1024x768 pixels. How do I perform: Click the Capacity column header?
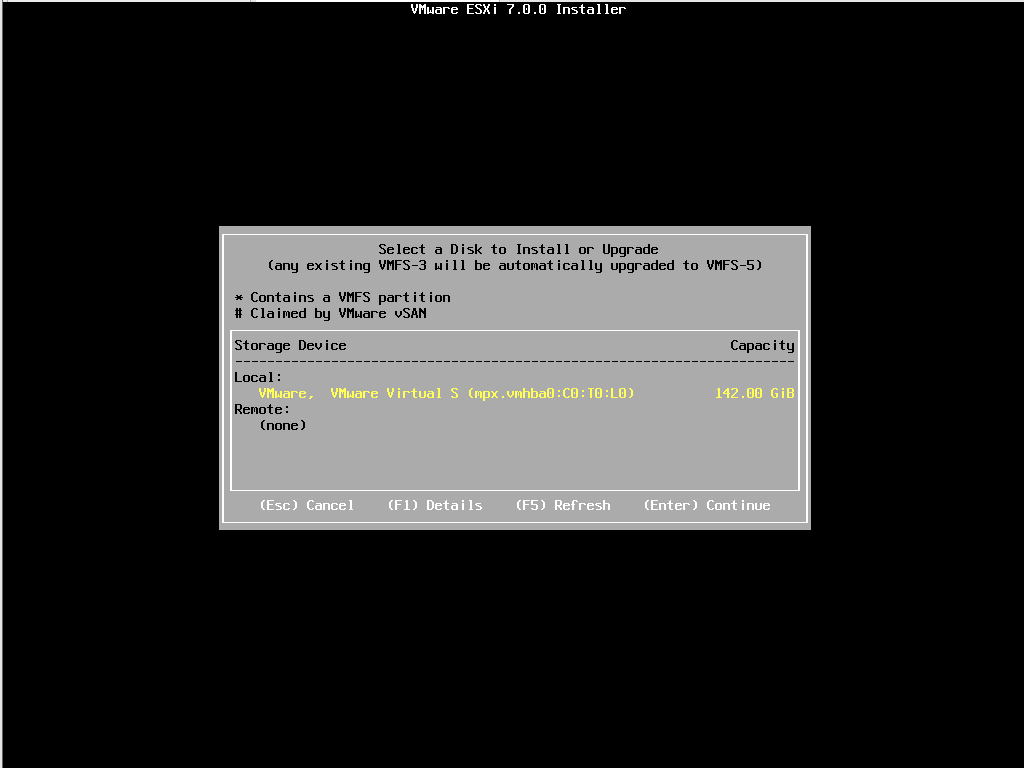click(762, 345)
